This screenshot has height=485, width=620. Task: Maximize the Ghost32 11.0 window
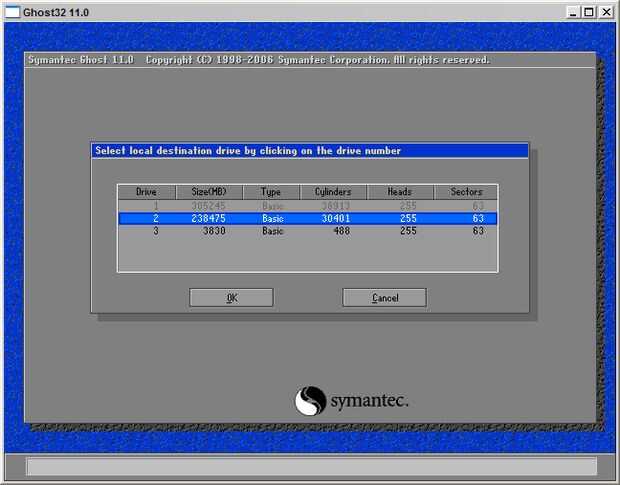click(589, 12)
